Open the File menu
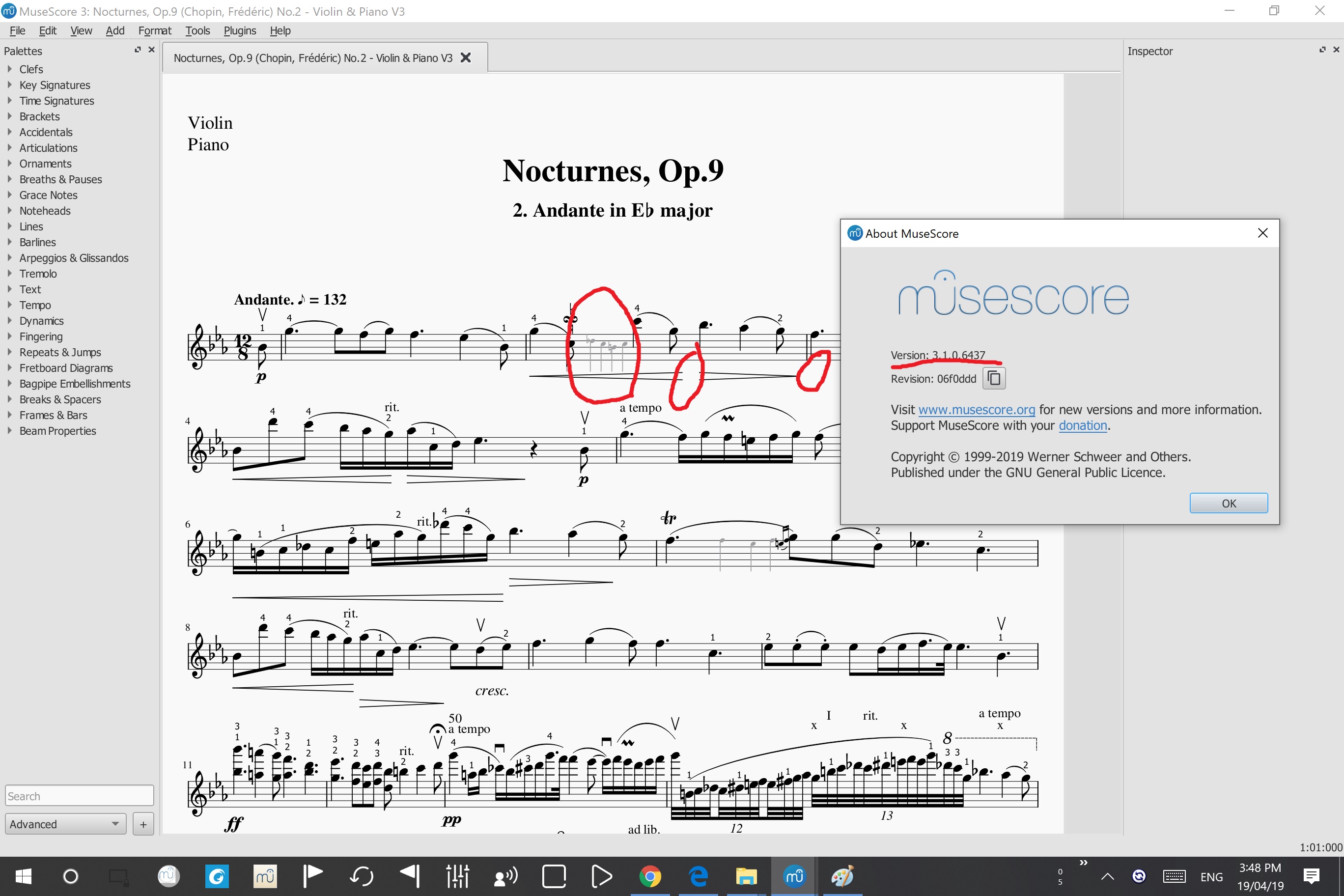Image resolution: width=1344 pixels, height=896 pixels. tap(17, 31)
